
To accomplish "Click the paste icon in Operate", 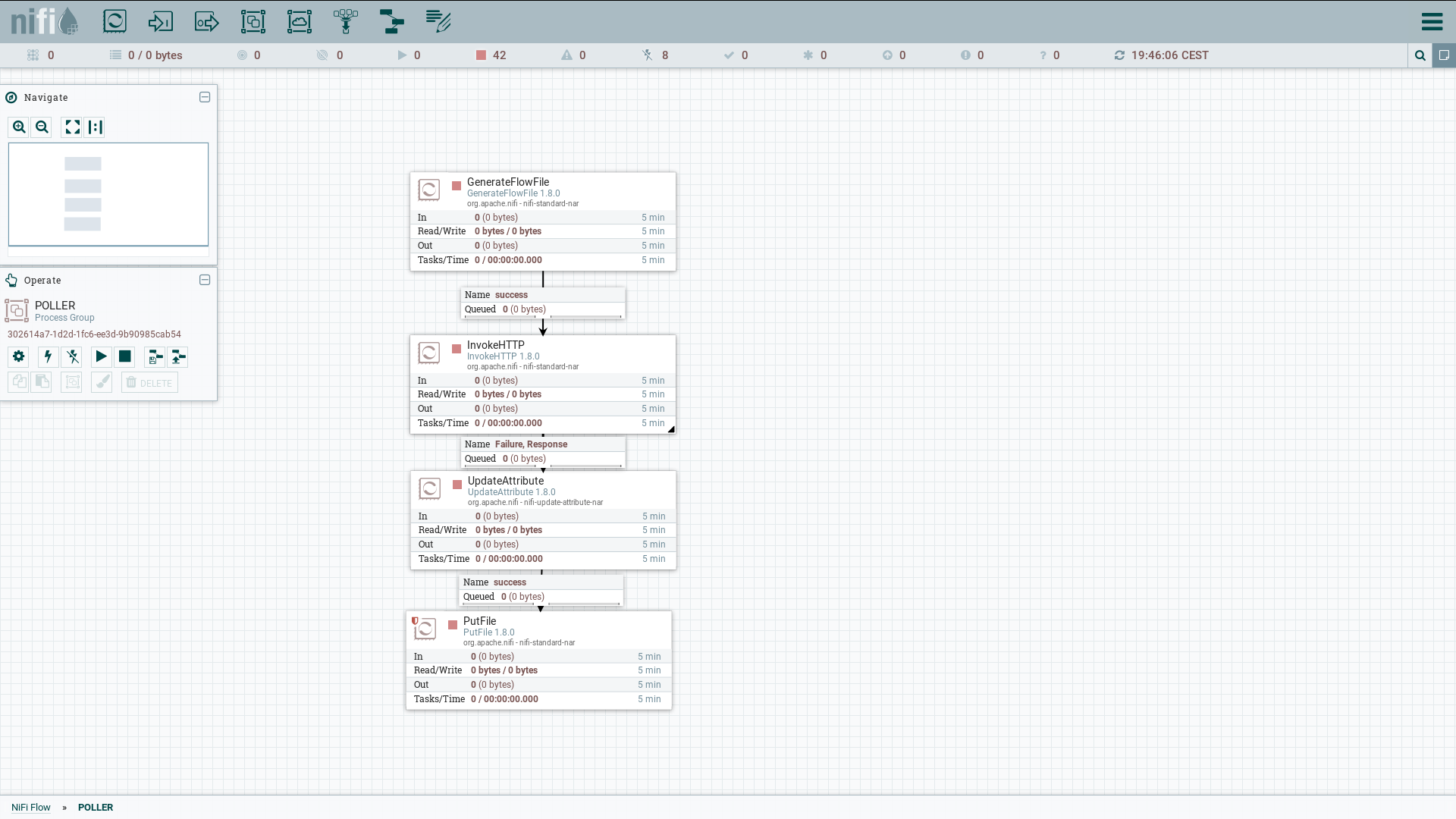I will (x=42, y=382).
